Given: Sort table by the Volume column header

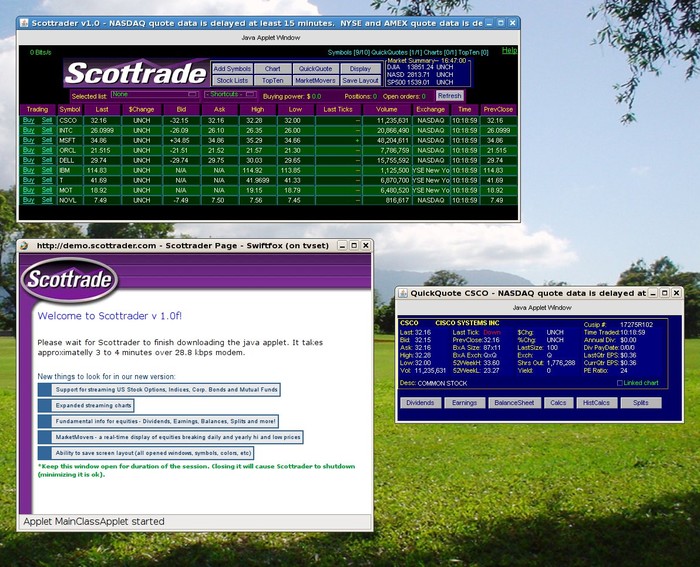Looking at the screenshot, I should point(386,108).
